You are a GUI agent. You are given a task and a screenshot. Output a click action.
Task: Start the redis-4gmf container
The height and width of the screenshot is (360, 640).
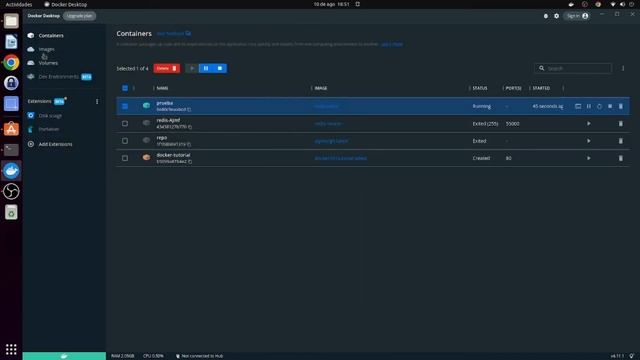click(589, 123)
